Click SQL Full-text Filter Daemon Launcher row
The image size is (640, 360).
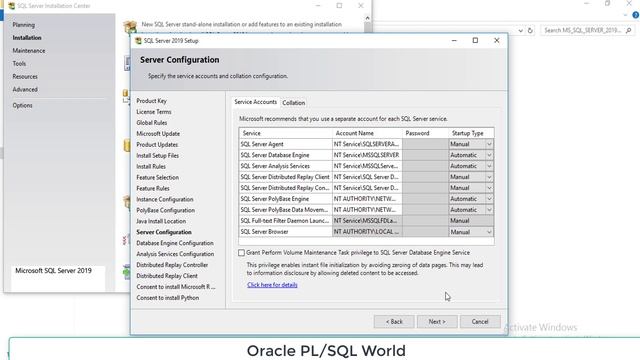point(366,221)
